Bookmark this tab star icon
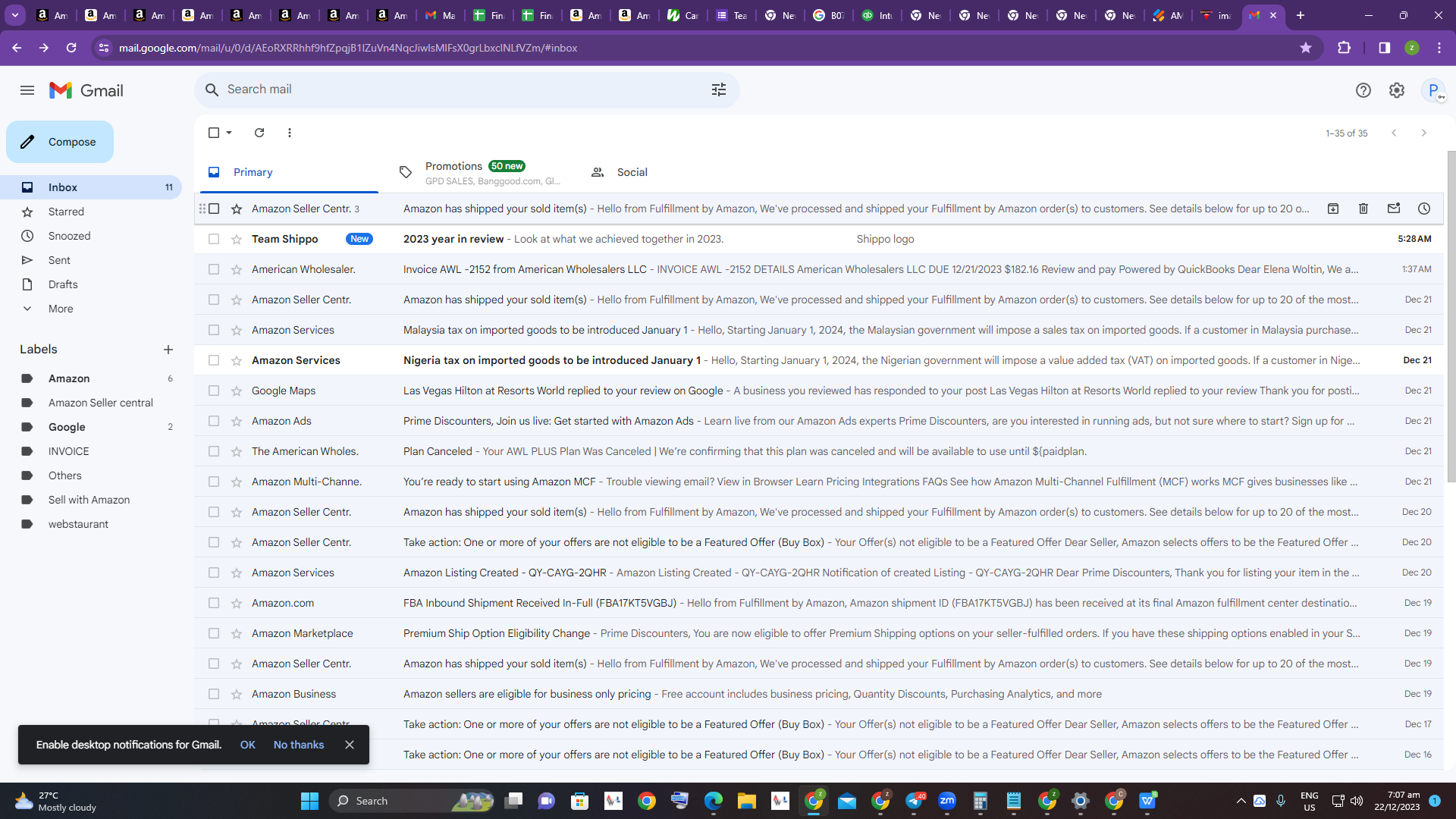1456x819 pixels. pyautogui.click(x=1305, y=48)
